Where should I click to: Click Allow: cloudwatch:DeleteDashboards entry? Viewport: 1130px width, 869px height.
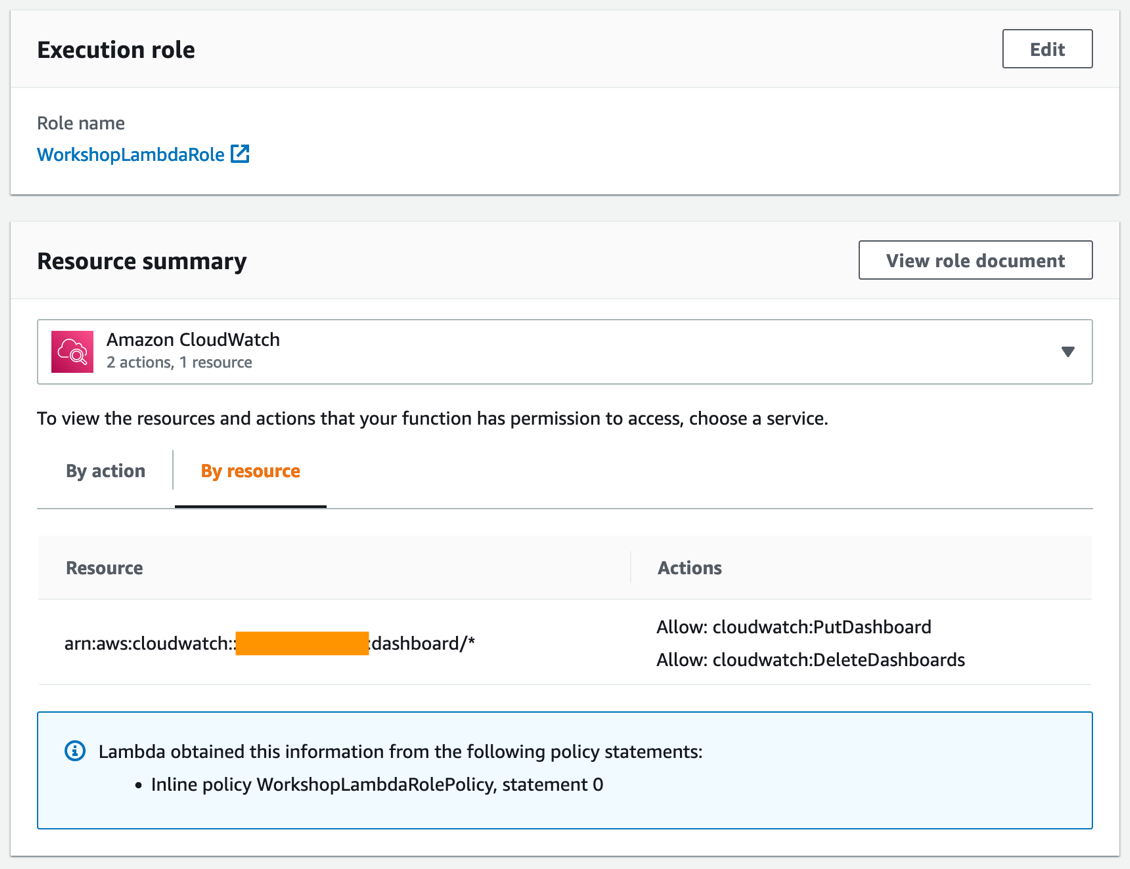click(811, 660)
